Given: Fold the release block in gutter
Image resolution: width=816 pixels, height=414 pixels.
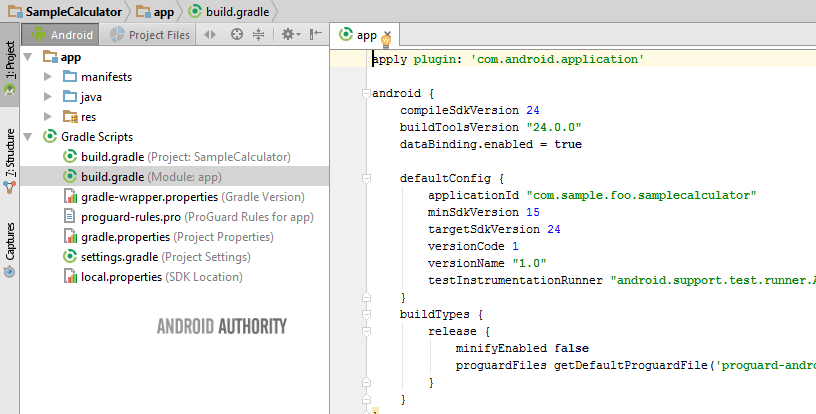Looking at the screenshot, I should pos(366,331).
